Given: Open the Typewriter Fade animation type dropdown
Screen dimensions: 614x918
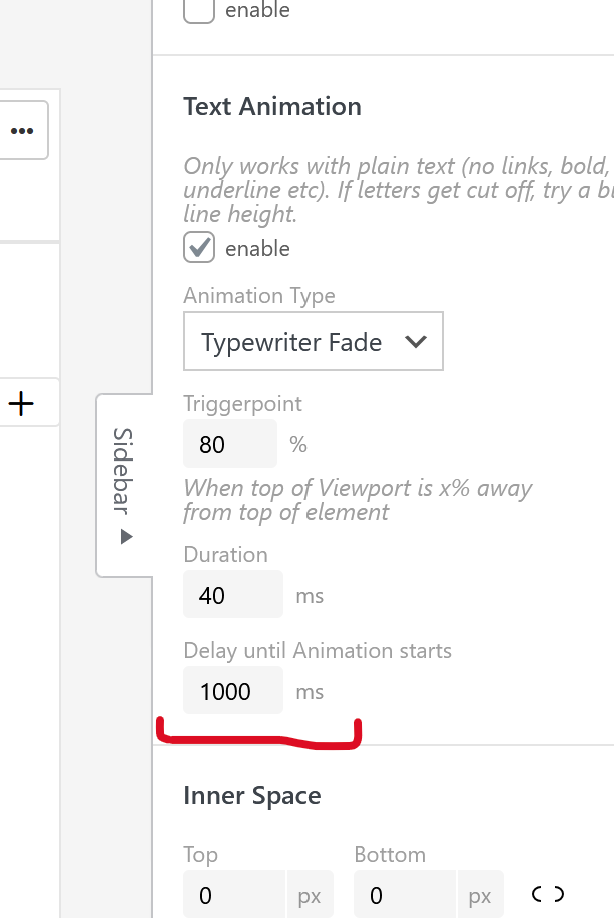Looking at the screenshot, I should (313, 342).
